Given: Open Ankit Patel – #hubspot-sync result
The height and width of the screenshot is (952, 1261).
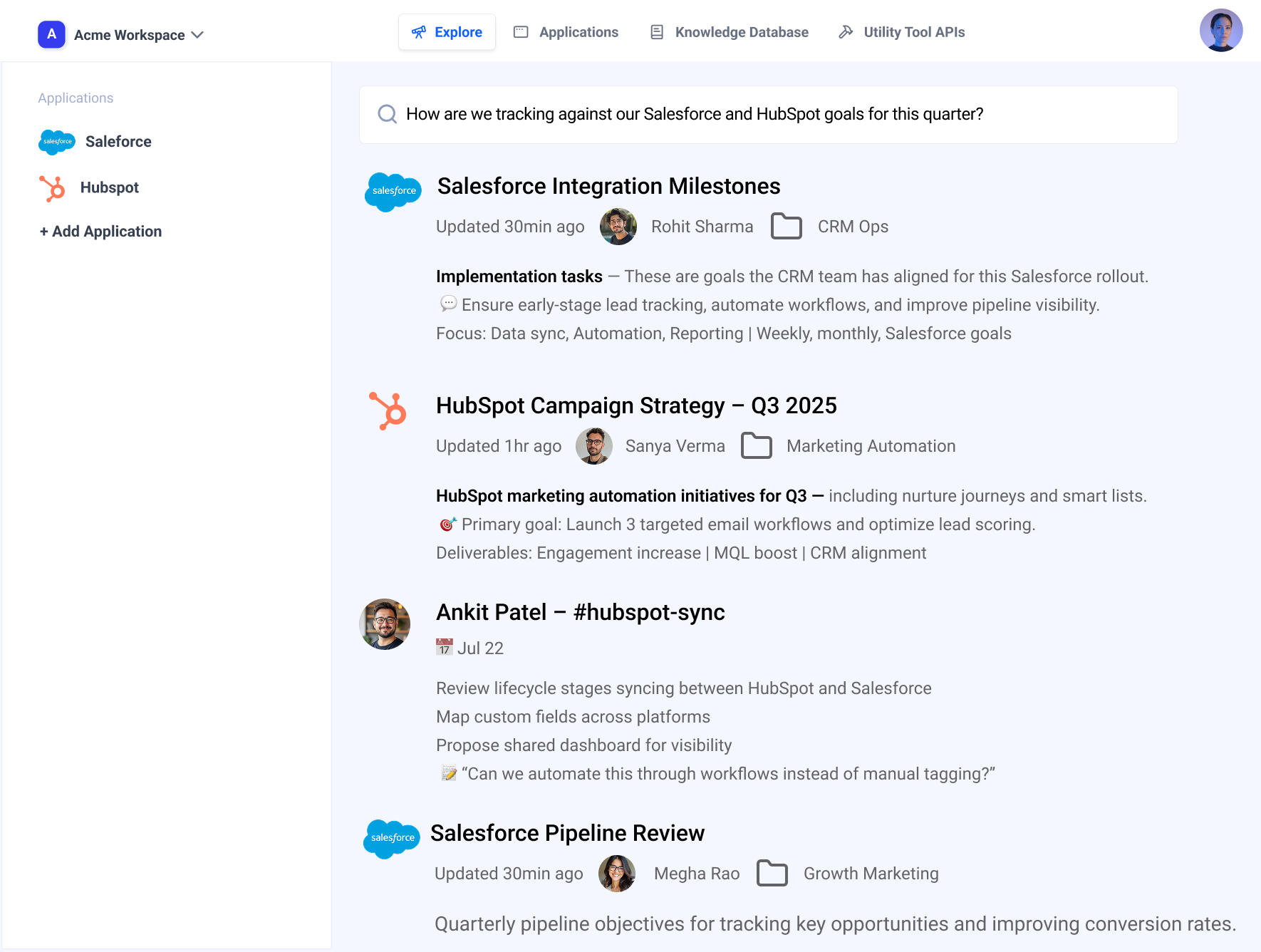Looking at the screenshot, I should 580,612.
